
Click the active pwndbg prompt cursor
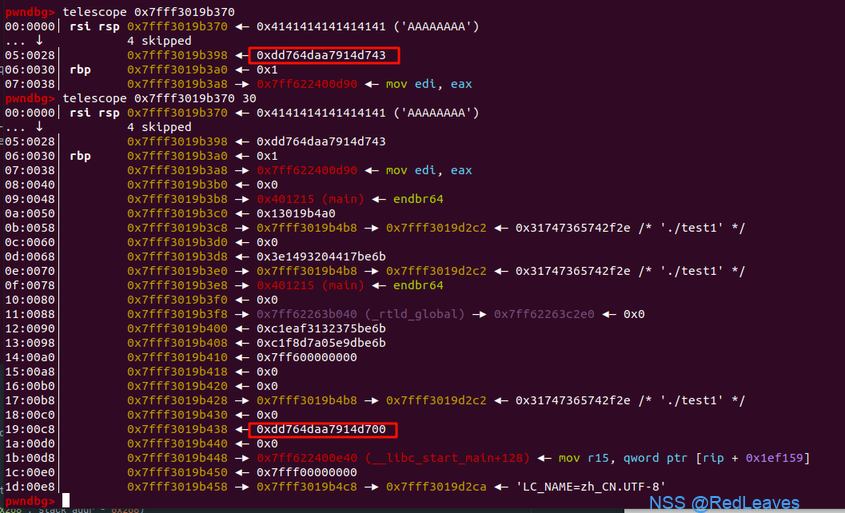66,500
